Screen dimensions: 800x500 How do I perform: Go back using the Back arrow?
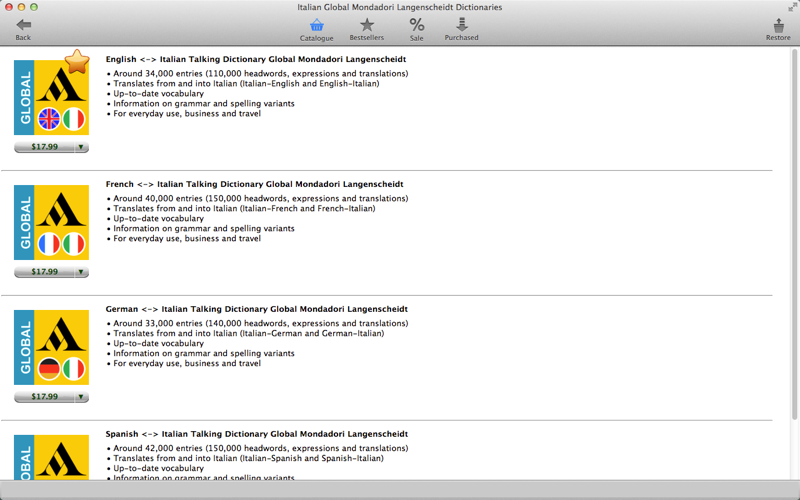pos(23,30)
